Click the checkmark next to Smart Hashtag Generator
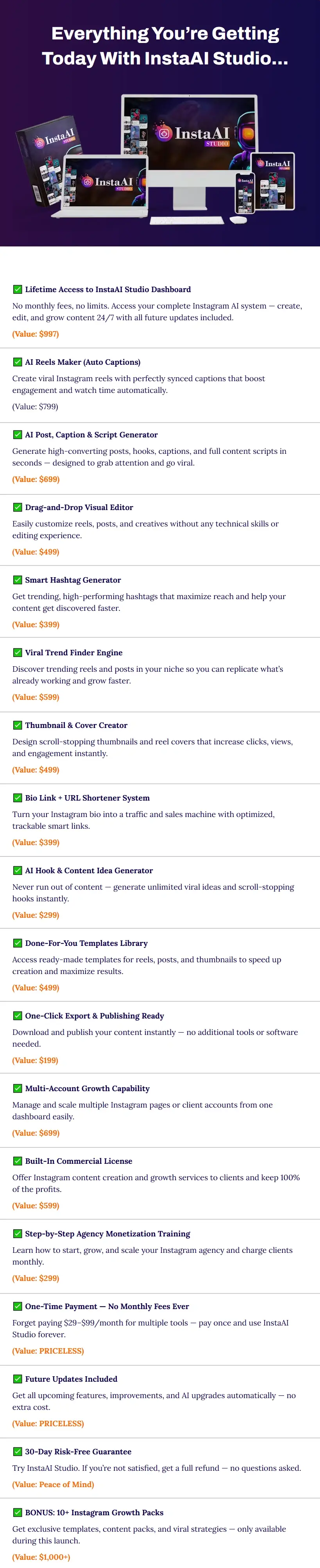 pyautogui.click(x=18, y=580)
